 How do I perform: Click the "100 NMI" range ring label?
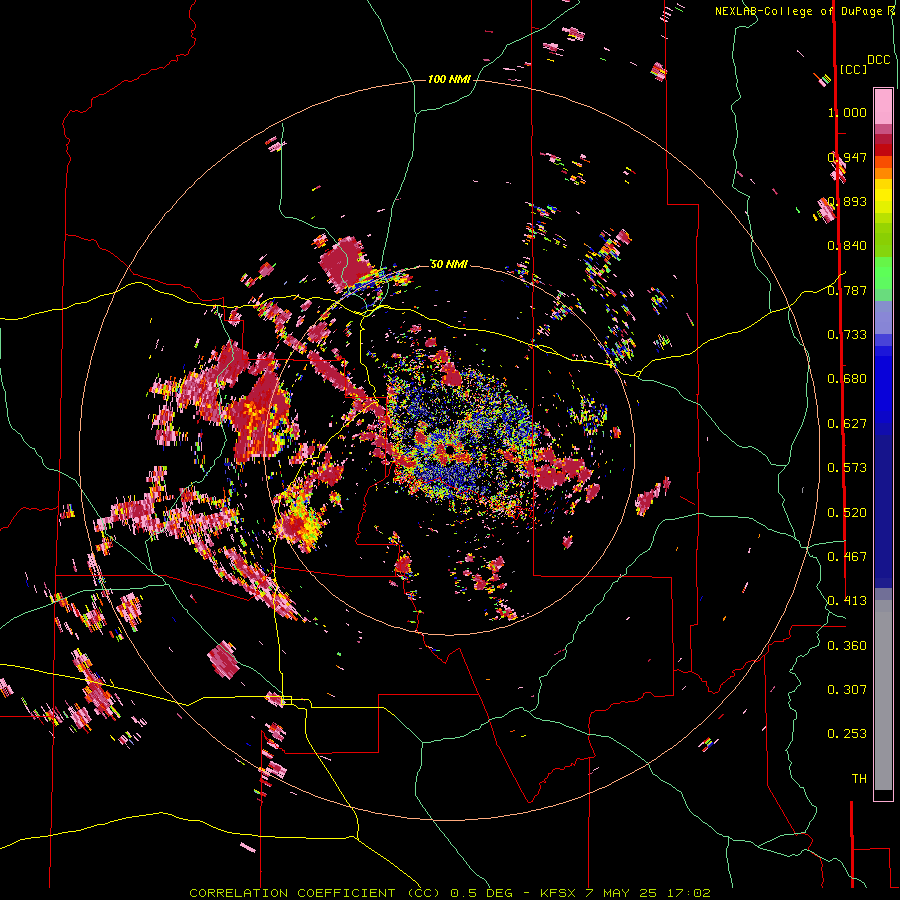tap(449, 79)
